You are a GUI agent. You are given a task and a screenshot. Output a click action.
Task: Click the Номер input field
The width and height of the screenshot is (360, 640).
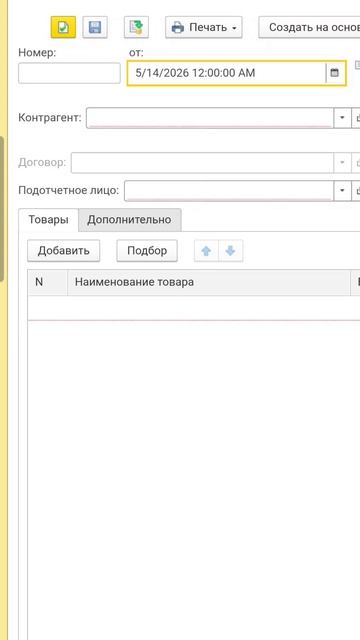pos(69,73)
